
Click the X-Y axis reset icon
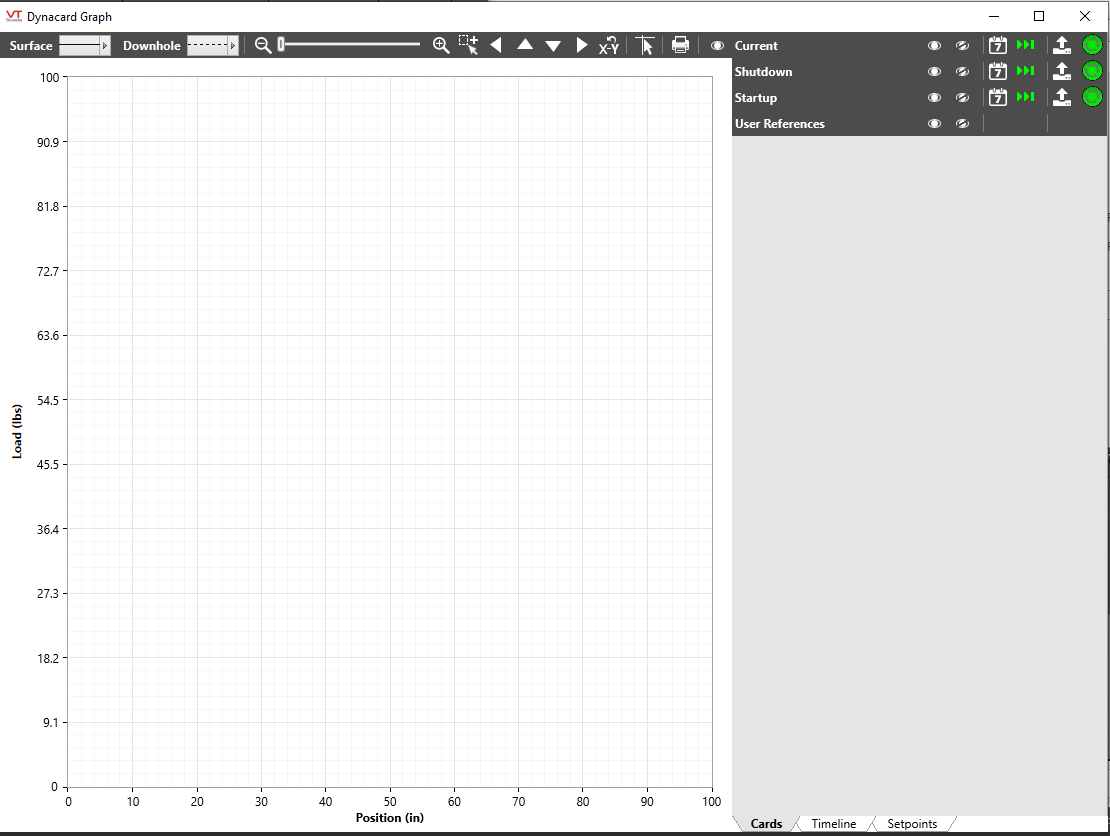tap(609, 45)
